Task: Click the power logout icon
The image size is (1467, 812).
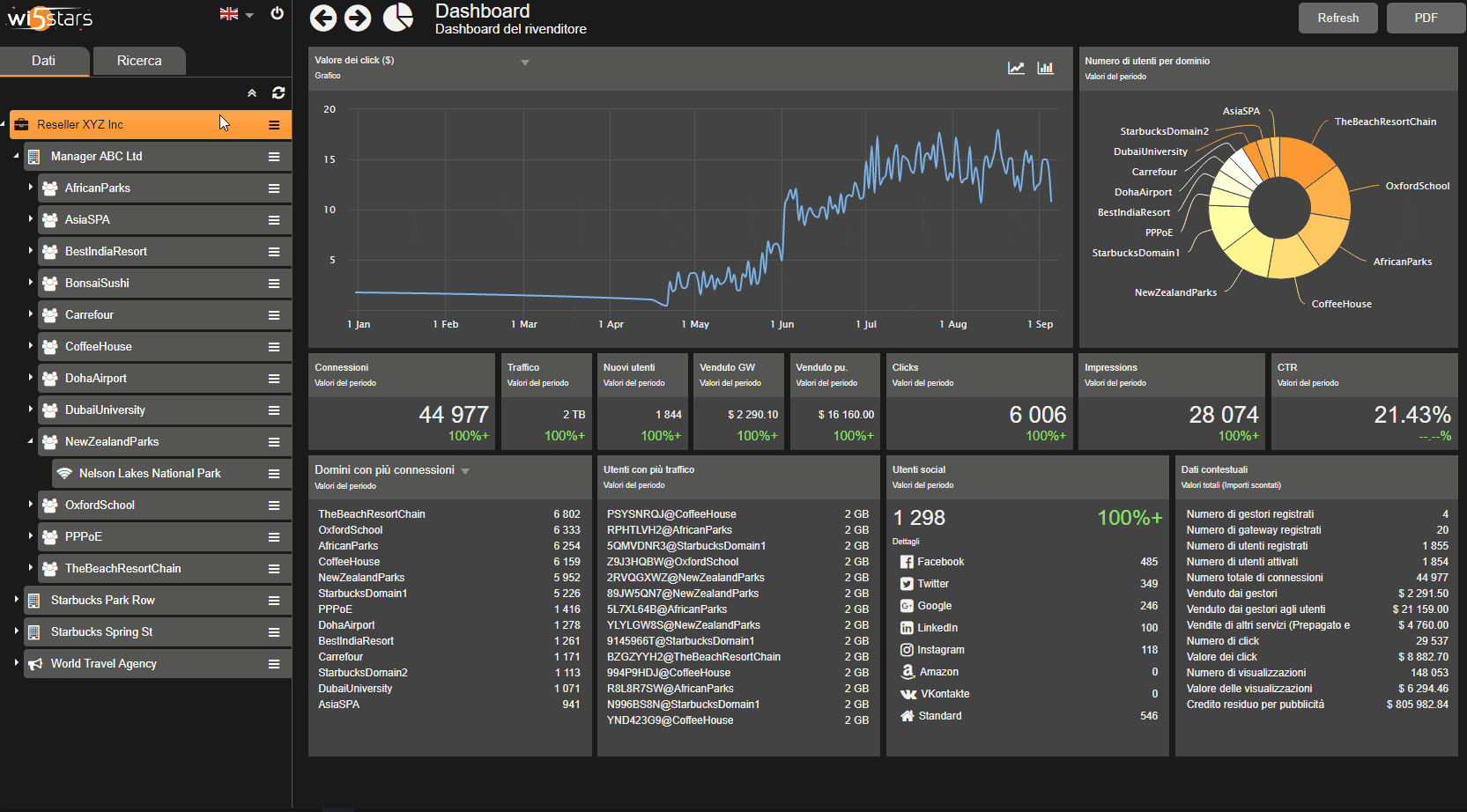Action: tap(277, 13)
